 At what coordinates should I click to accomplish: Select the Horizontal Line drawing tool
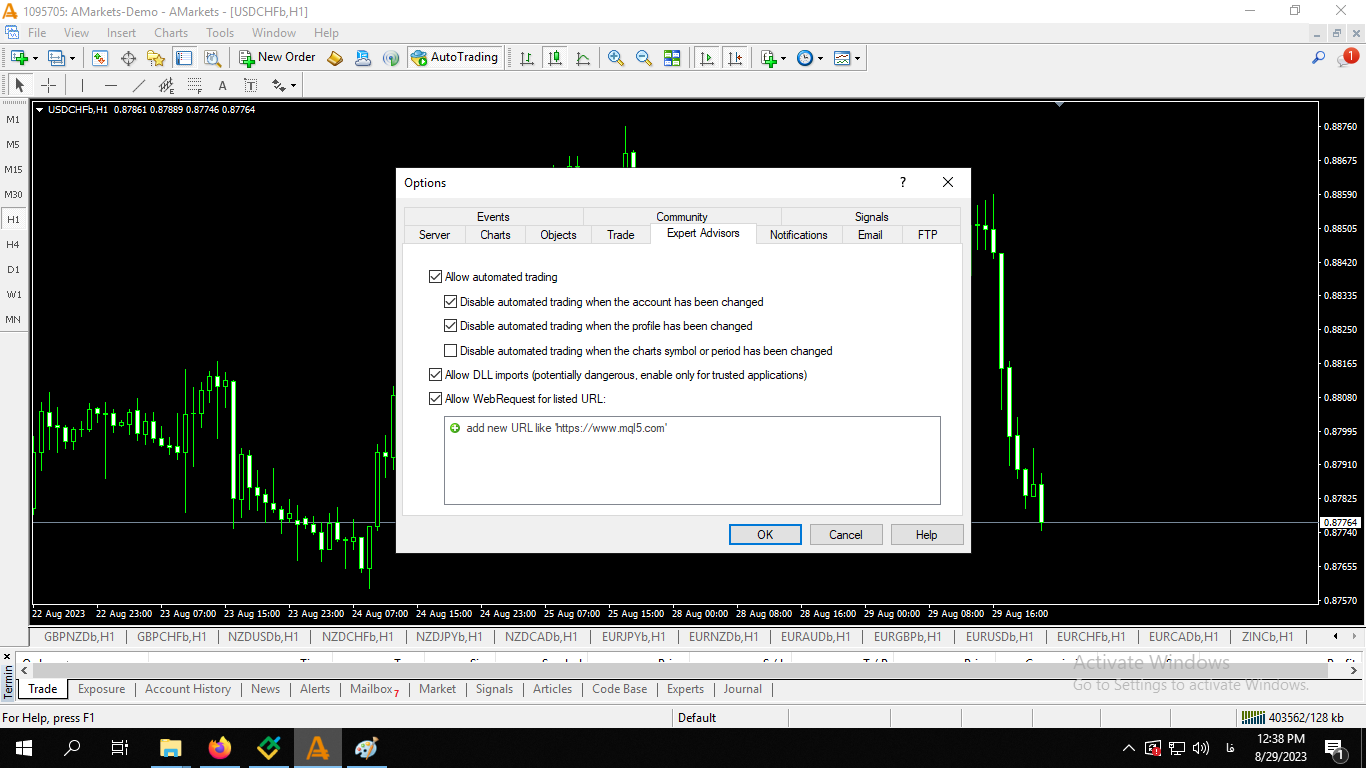[x=110, y=85]
